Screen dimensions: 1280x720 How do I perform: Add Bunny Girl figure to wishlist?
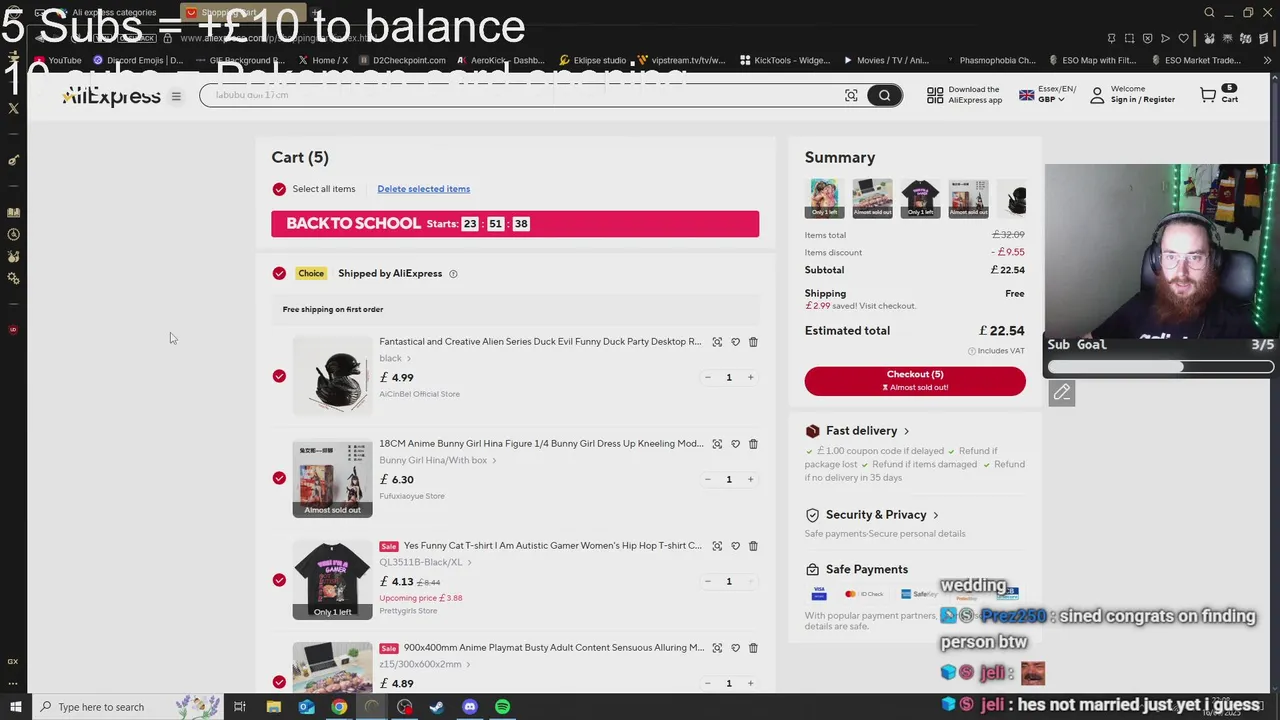click(x=735, y=444)
